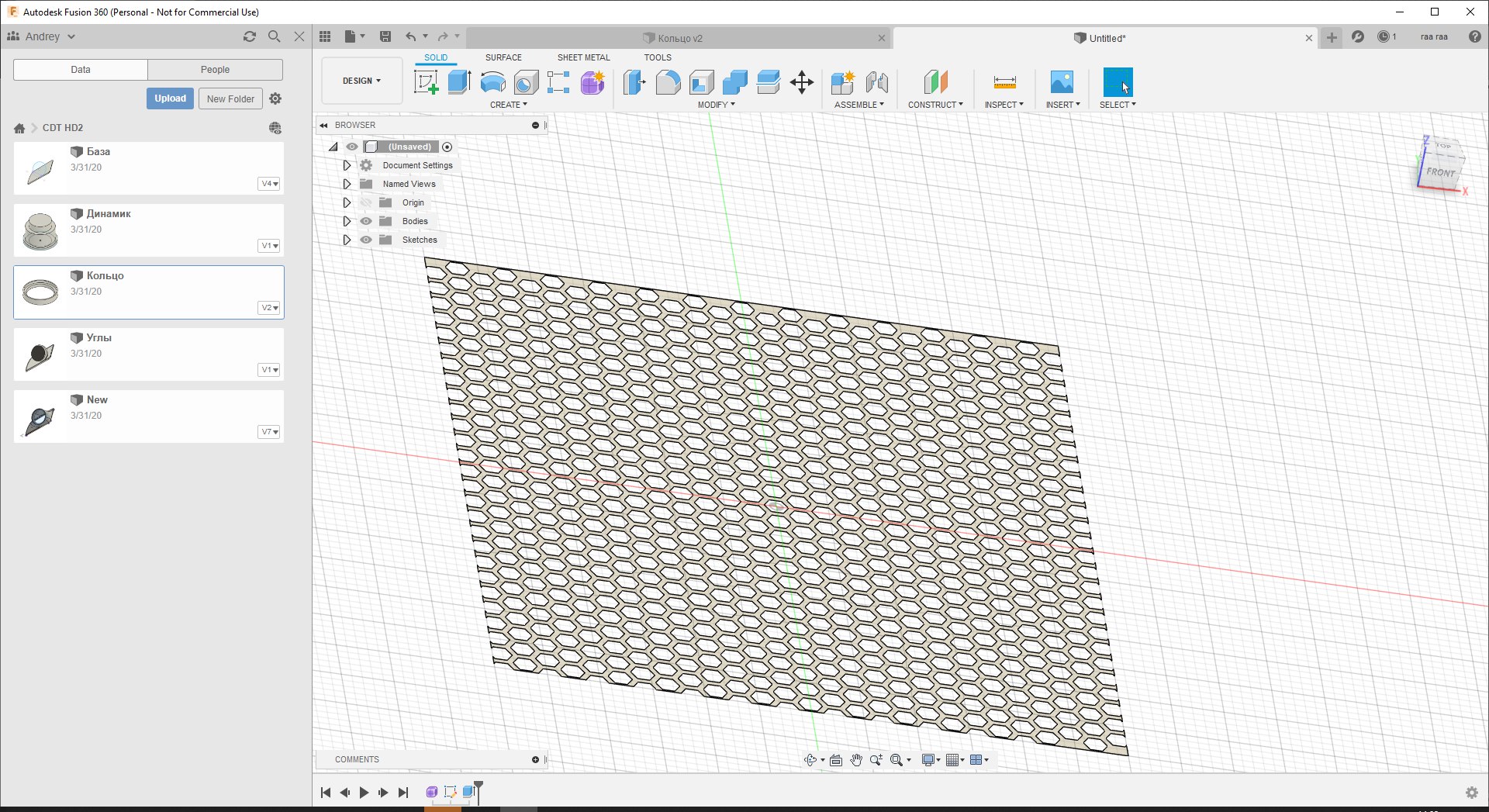Activate the Pan hand tool

[x=856, y=760]
